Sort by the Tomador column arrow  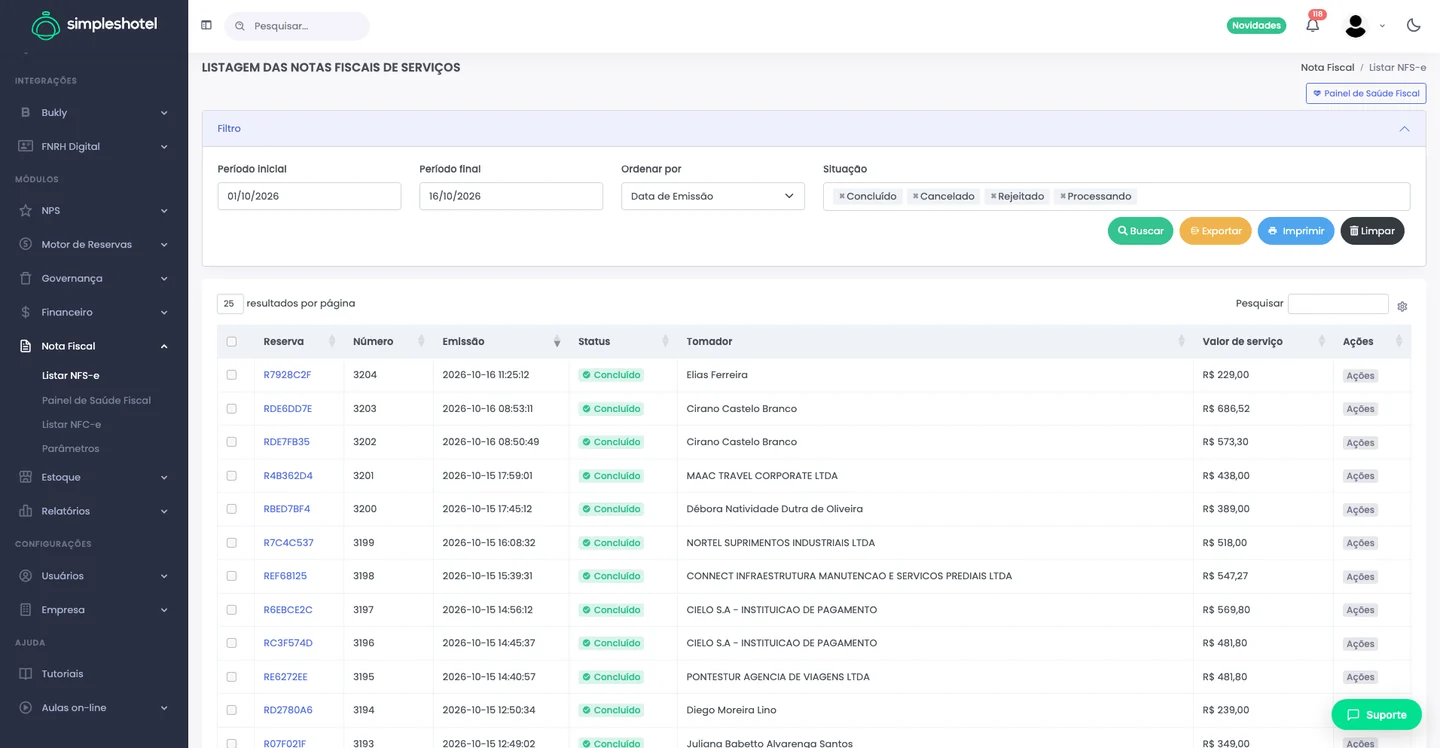[x=1181, y=342]
